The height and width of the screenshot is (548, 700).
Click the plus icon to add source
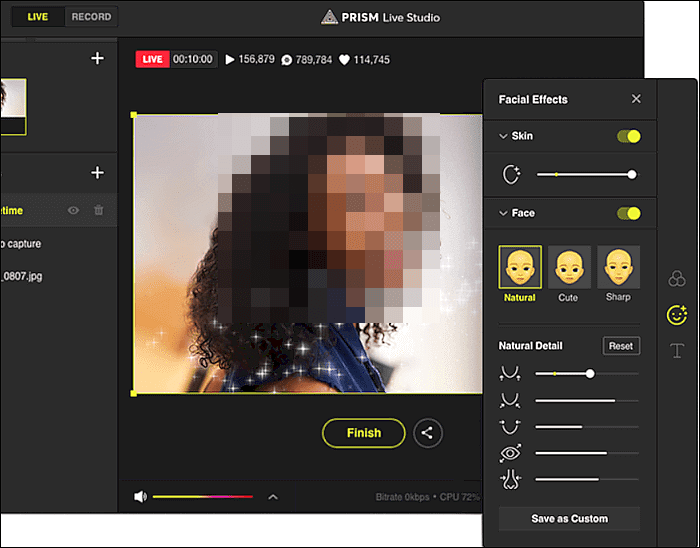tap(97, 173)
